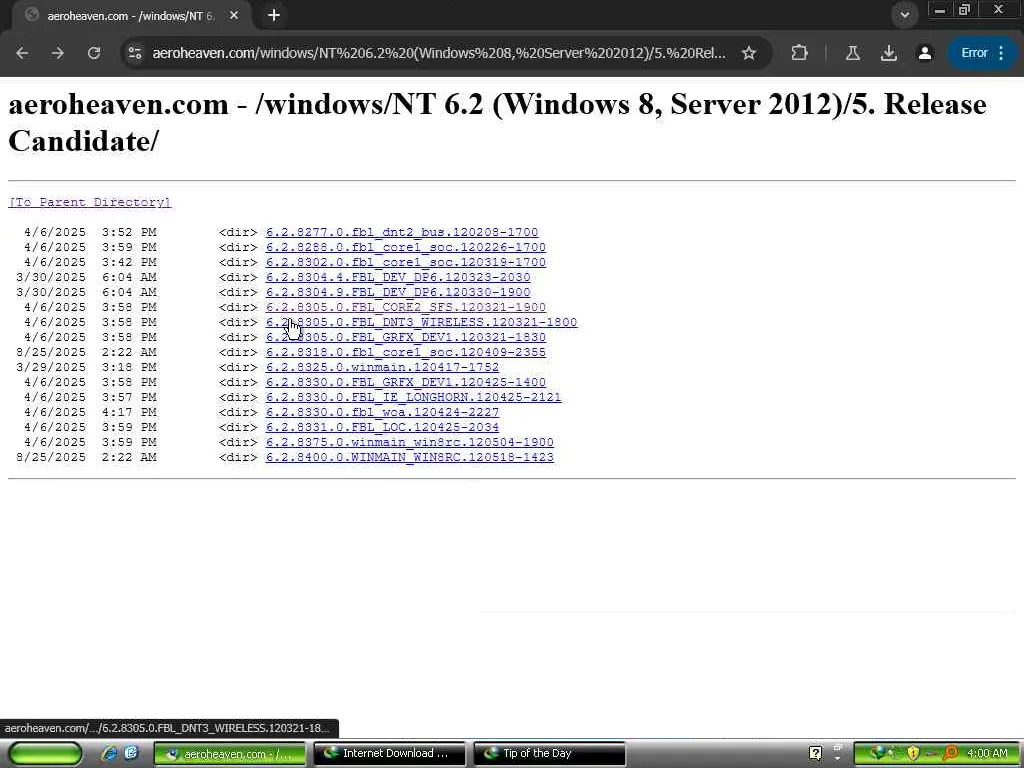The height and width of the screenshot is (768, 1024).
Task: Open 6.2.8305.0.FBL_GRFX_DEV1.120321-1830 directory
Action: 406,337
